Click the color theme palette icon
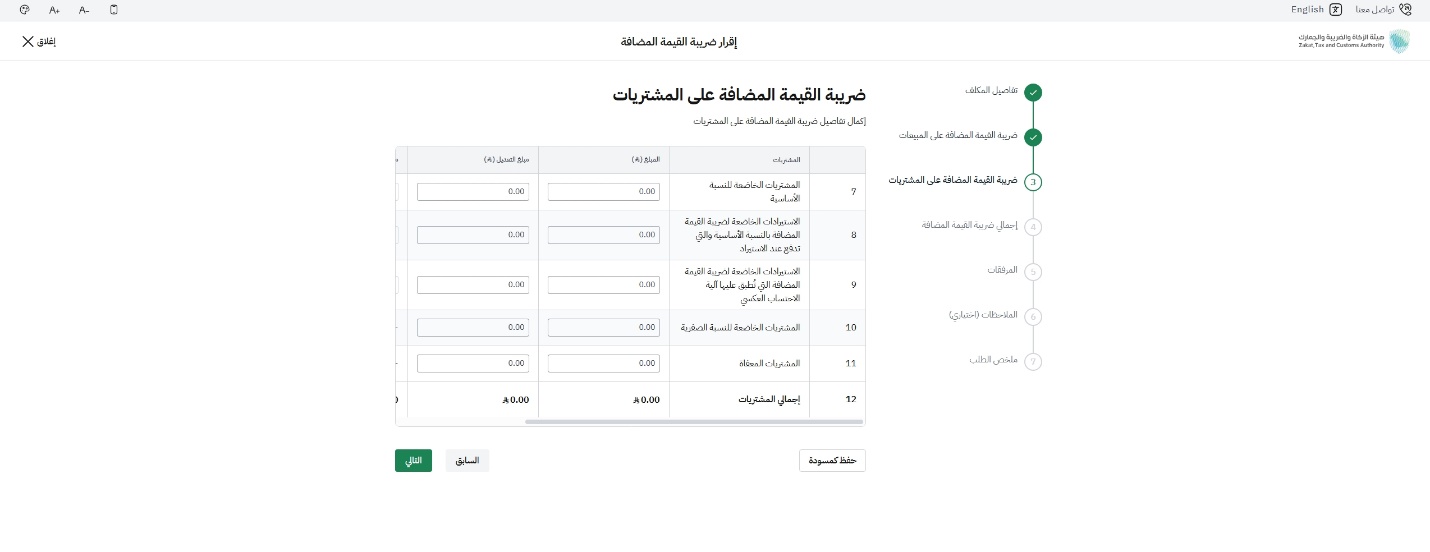Screen dimensions: 1430x552 [24, 9]
